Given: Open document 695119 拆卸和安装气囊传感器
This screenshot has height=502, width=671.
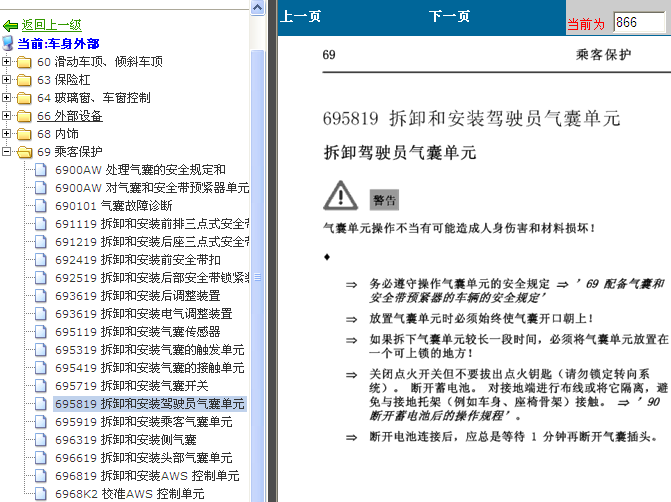Looking at the screenshot, I should [138, 332].
